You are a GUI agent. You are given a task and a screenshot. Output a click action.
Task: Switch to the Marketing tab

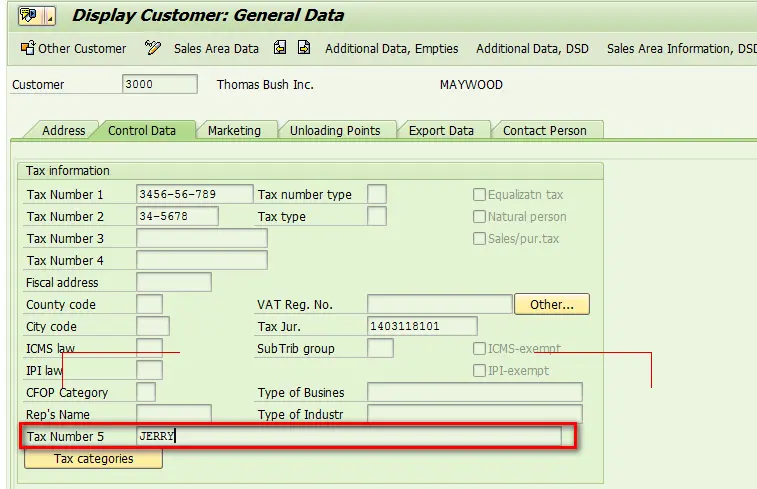[x=234, y=130]
